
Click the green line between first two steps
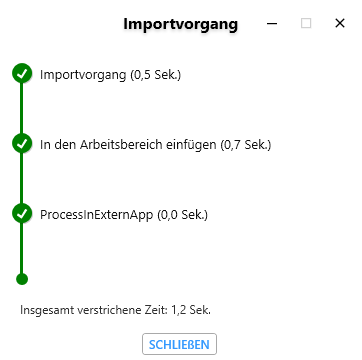point(22,108)
